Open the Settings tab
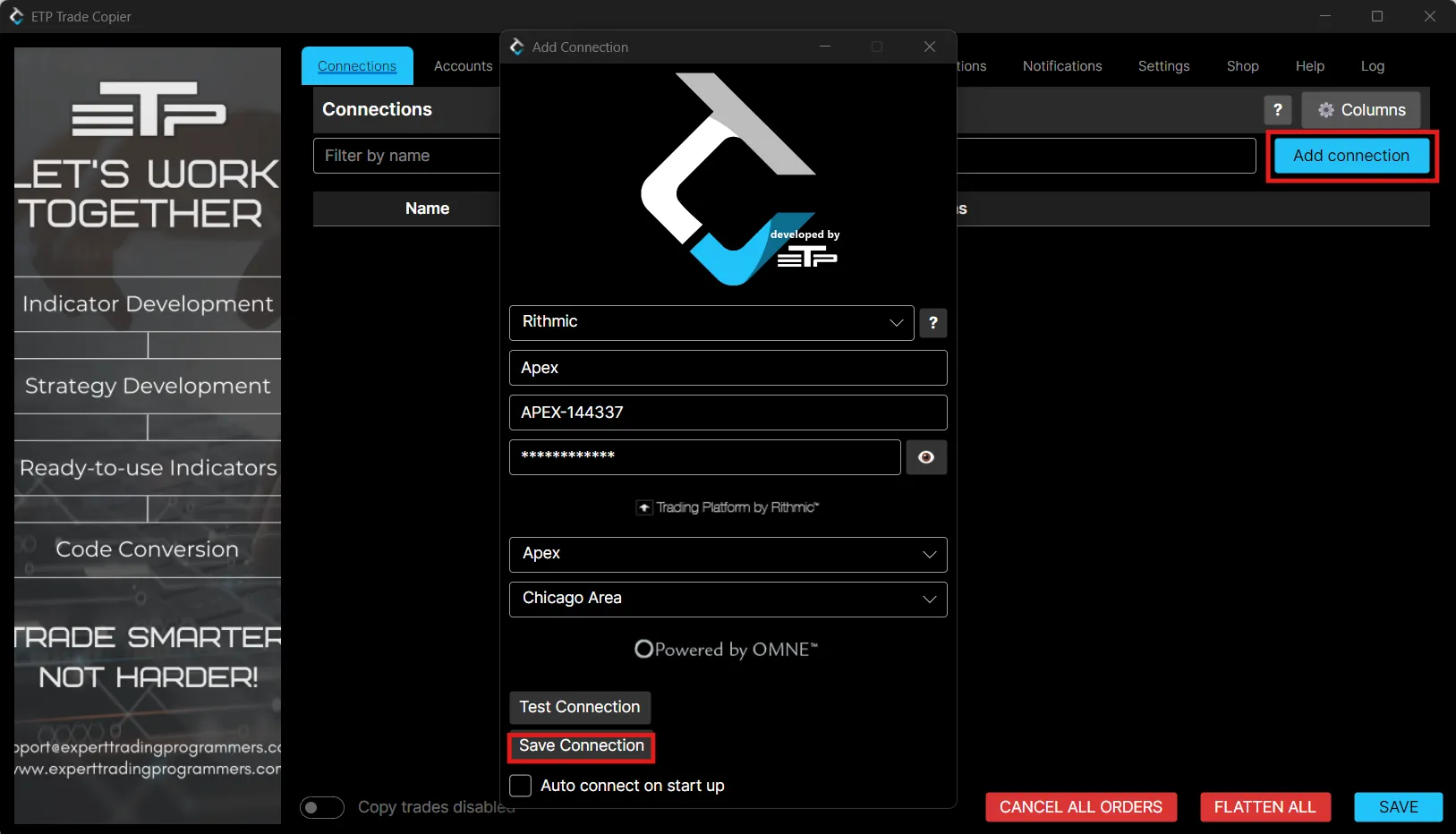The image size is (1456, 834). pyautogui.click(x=1163, y=66)
